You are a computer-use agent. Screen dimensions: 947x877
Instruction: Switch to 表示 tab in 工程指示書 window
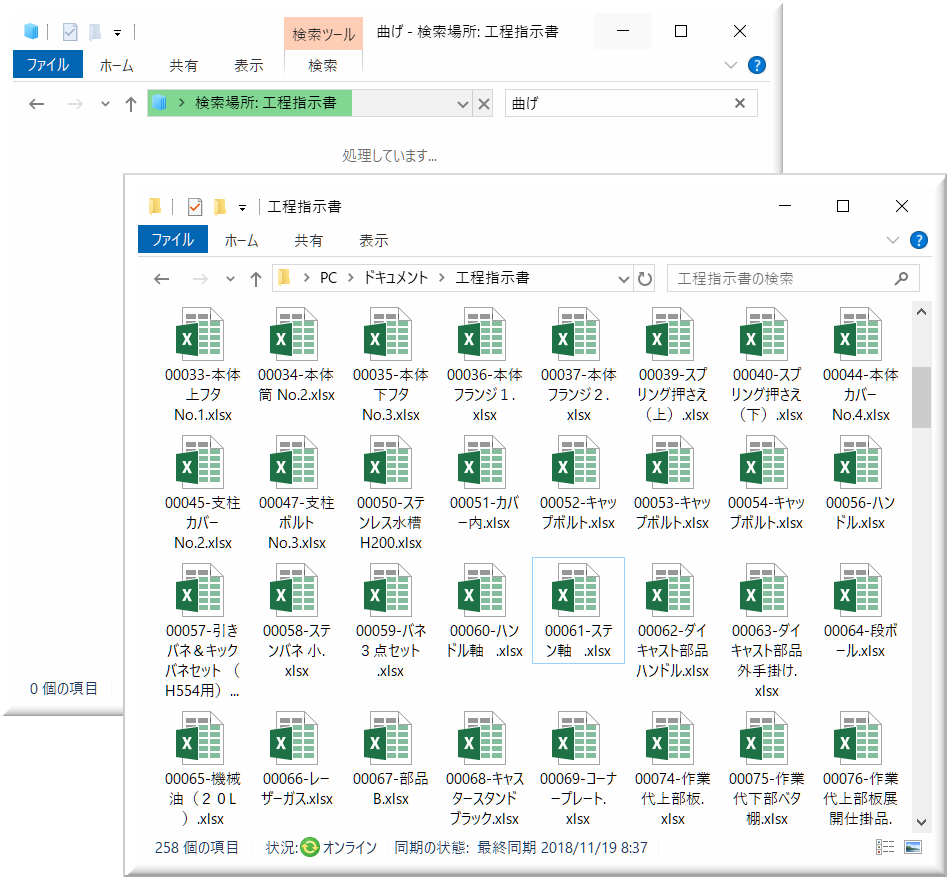pyautogui.click(x=373, y=240)
